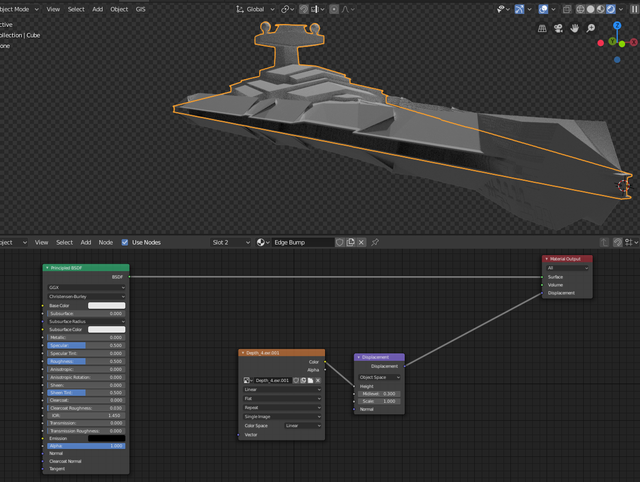Toggle X-ray view mode

click(567, 9)
